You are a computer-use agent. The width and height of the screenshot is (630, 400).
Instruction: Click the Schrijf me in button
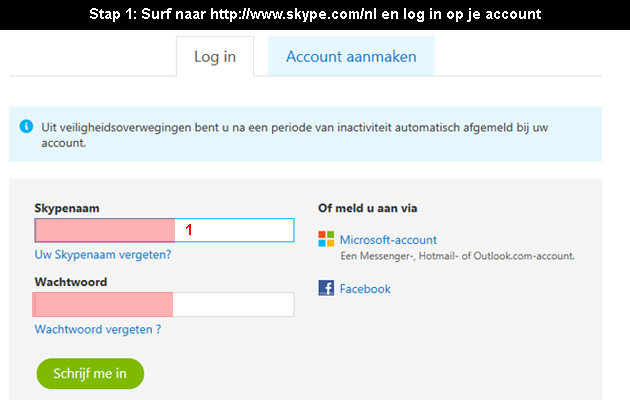point(90,373)
